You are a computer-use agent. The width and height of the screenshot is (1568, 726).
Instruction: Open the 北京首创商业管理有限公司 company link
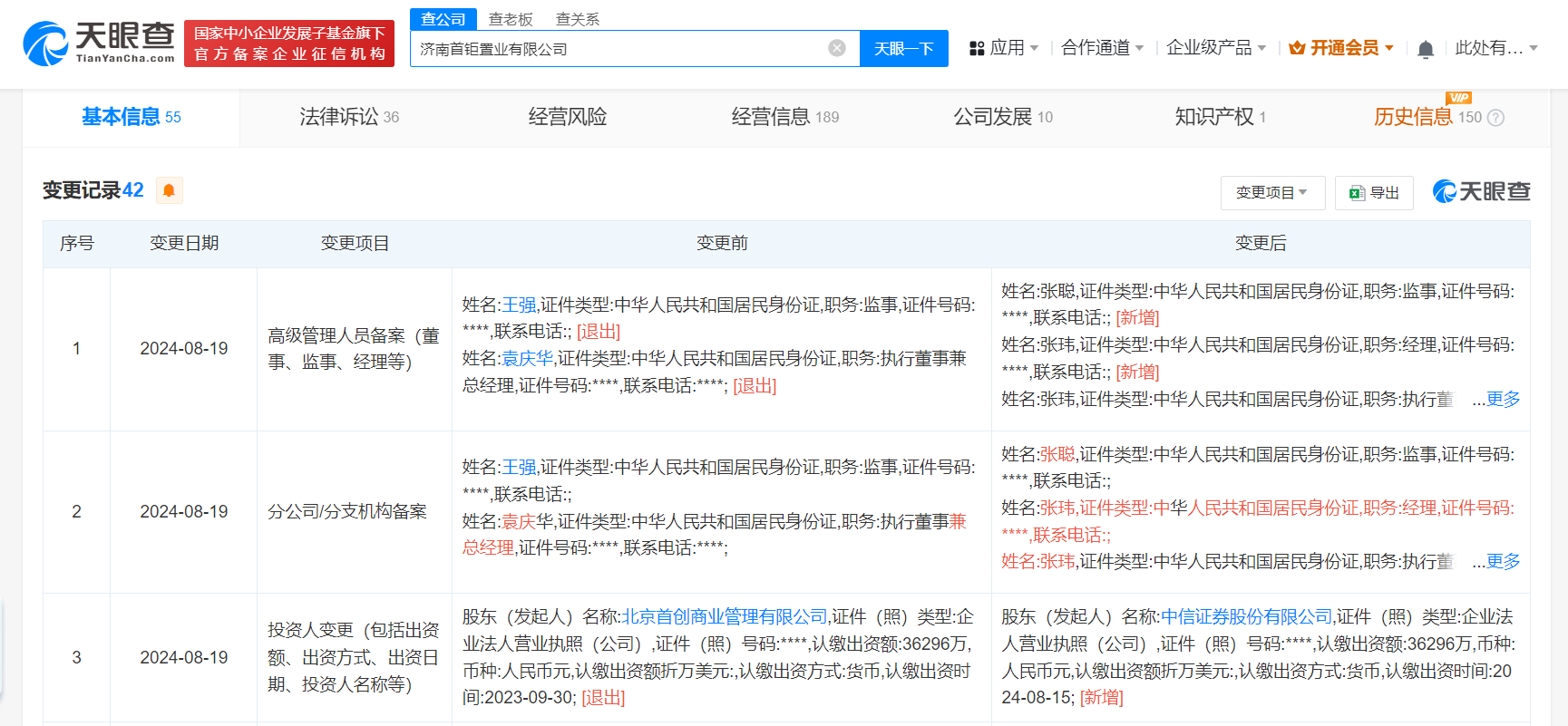click(724, 617)
